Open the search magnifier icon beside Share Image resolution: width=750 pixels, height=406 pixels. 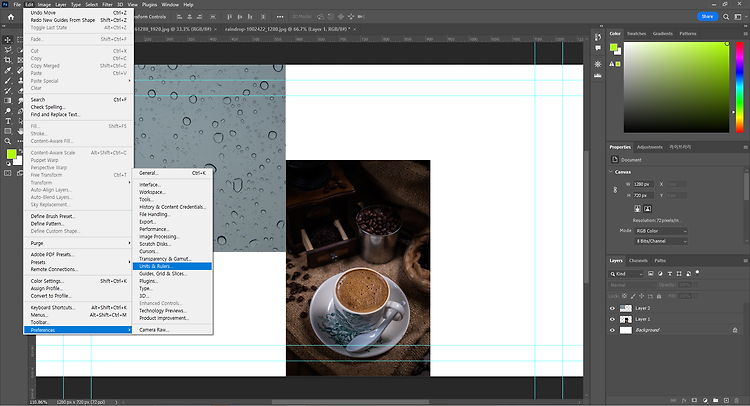(728, 16)
